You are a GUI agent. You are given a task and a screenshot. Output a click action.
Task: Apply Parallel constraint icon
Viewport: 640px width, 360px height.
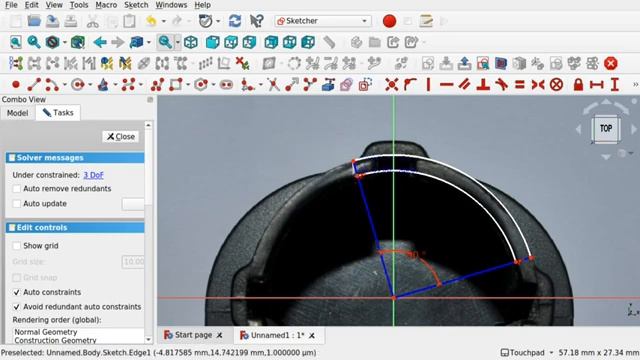coord(464,85)
